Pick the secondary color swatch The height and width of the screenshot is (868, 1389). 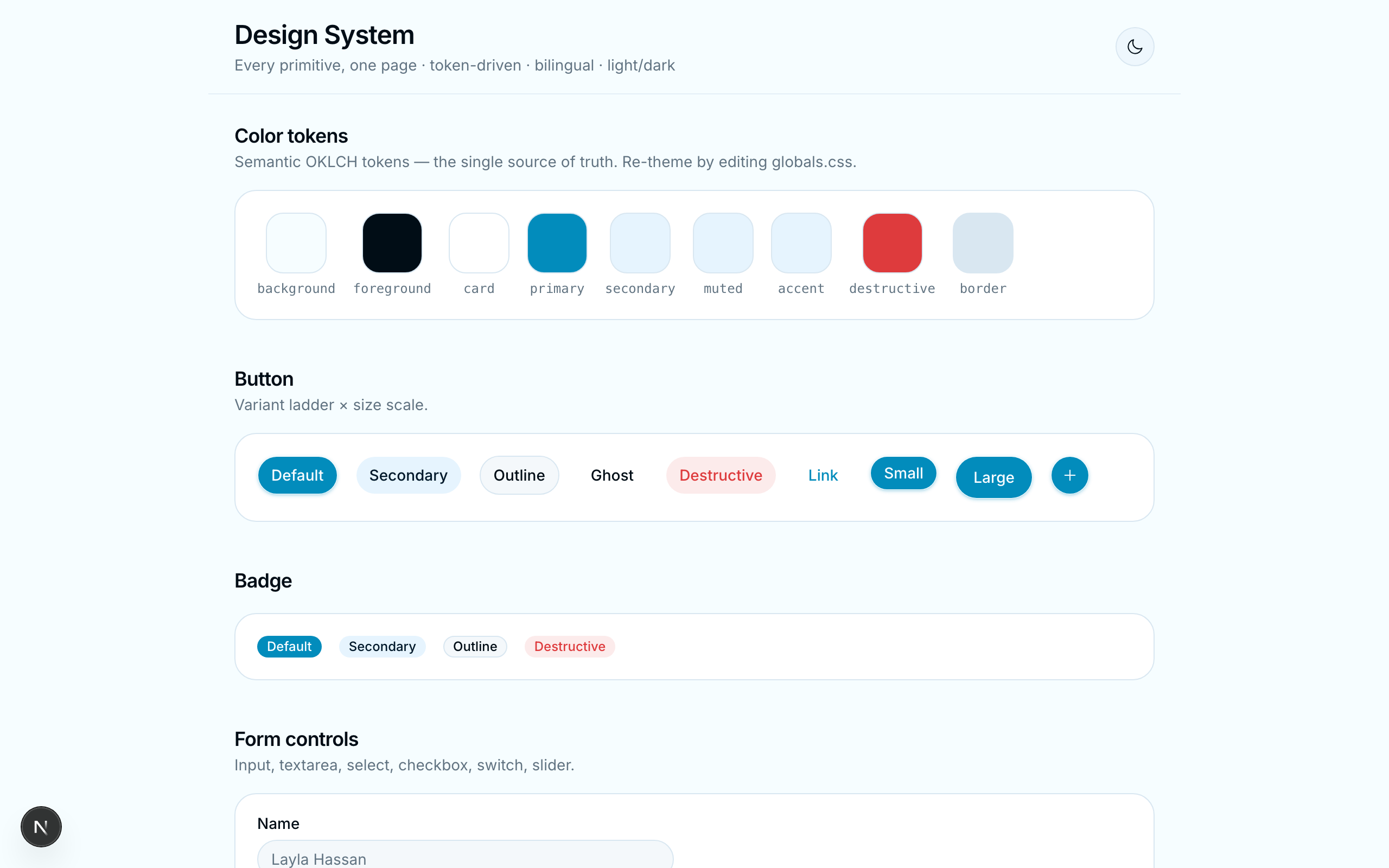coord(640,243)
